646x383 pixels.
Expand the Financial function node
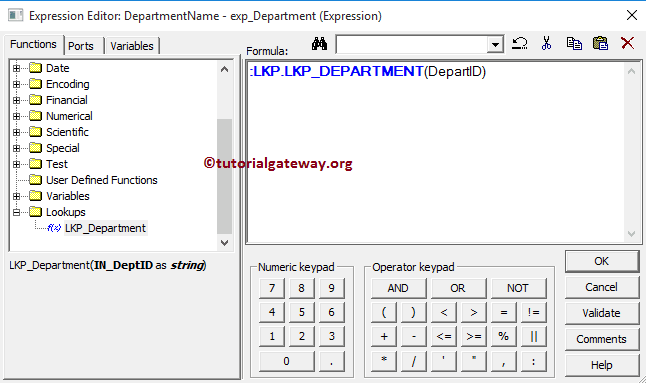(x=16, y=100)
